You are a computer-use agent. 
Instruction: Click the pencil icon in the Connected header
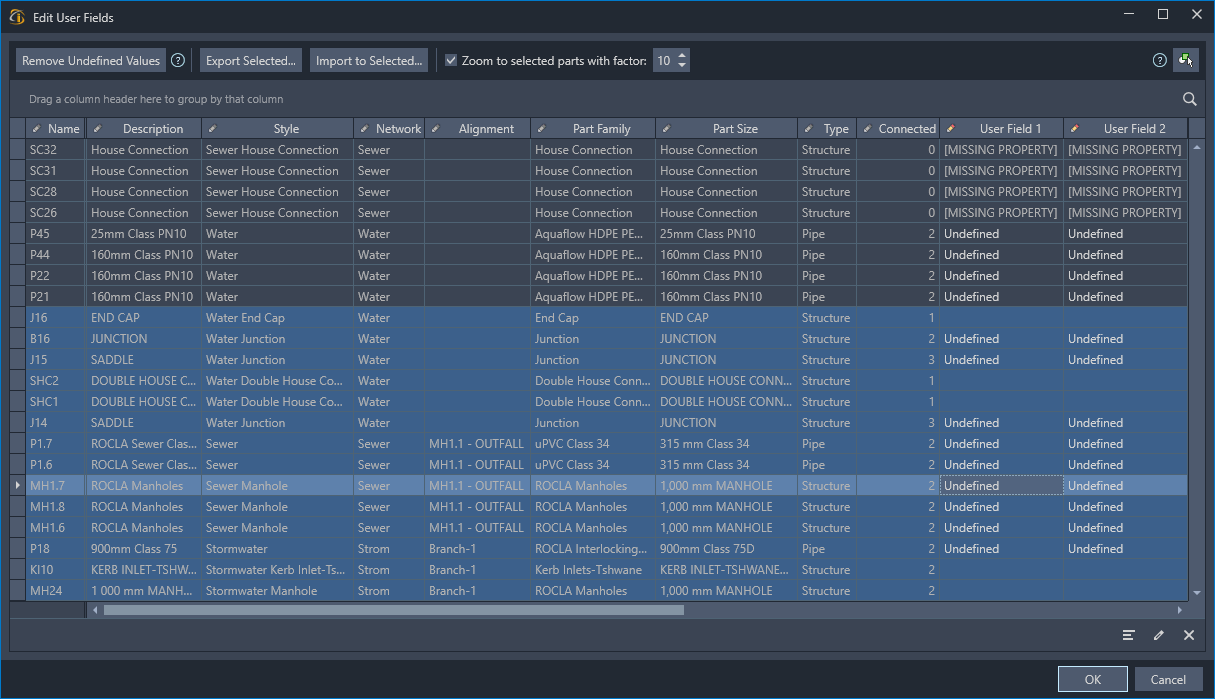pos(867,129)
